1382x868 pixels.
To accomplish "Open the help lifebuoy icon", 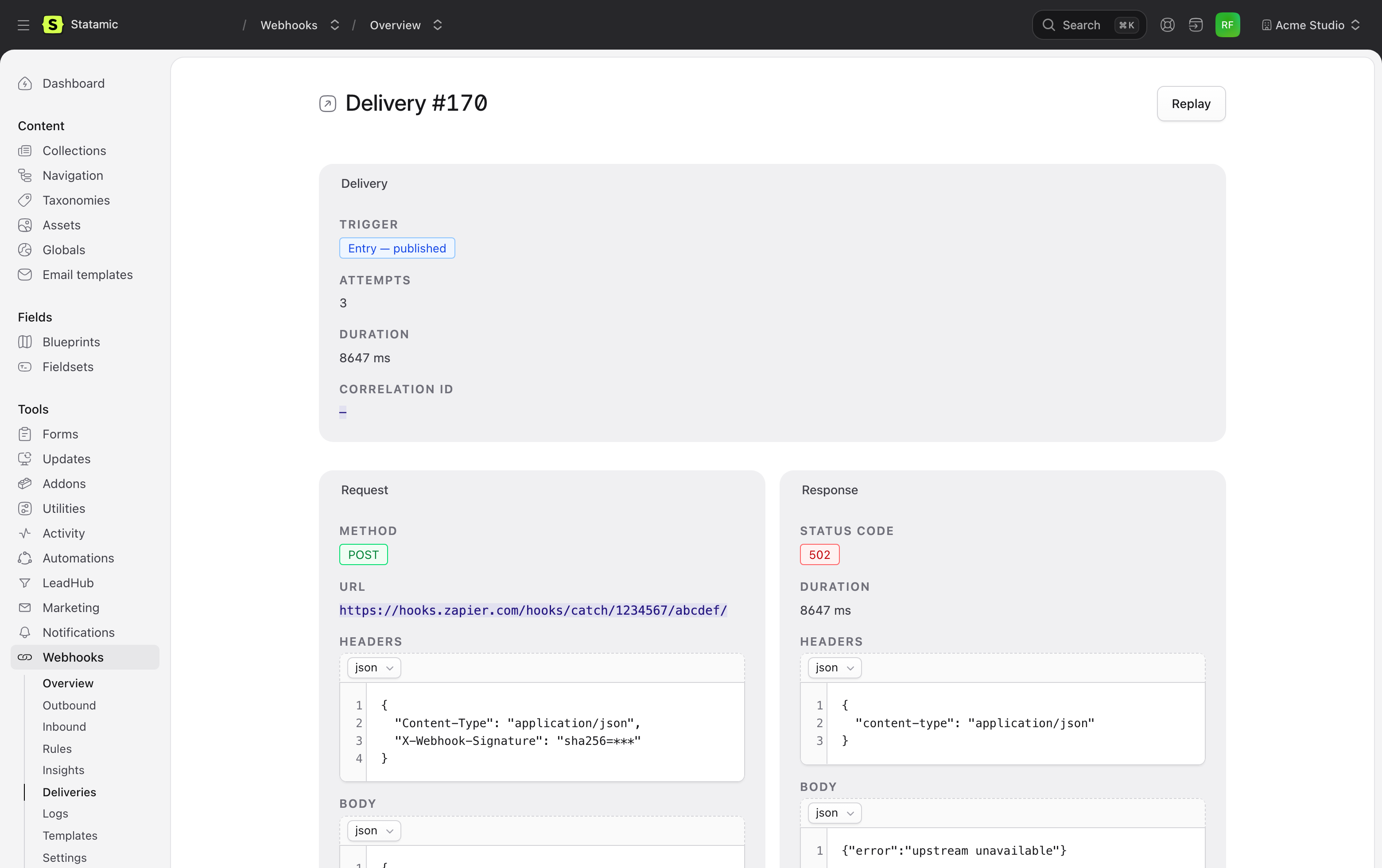I will [1167, 25].
